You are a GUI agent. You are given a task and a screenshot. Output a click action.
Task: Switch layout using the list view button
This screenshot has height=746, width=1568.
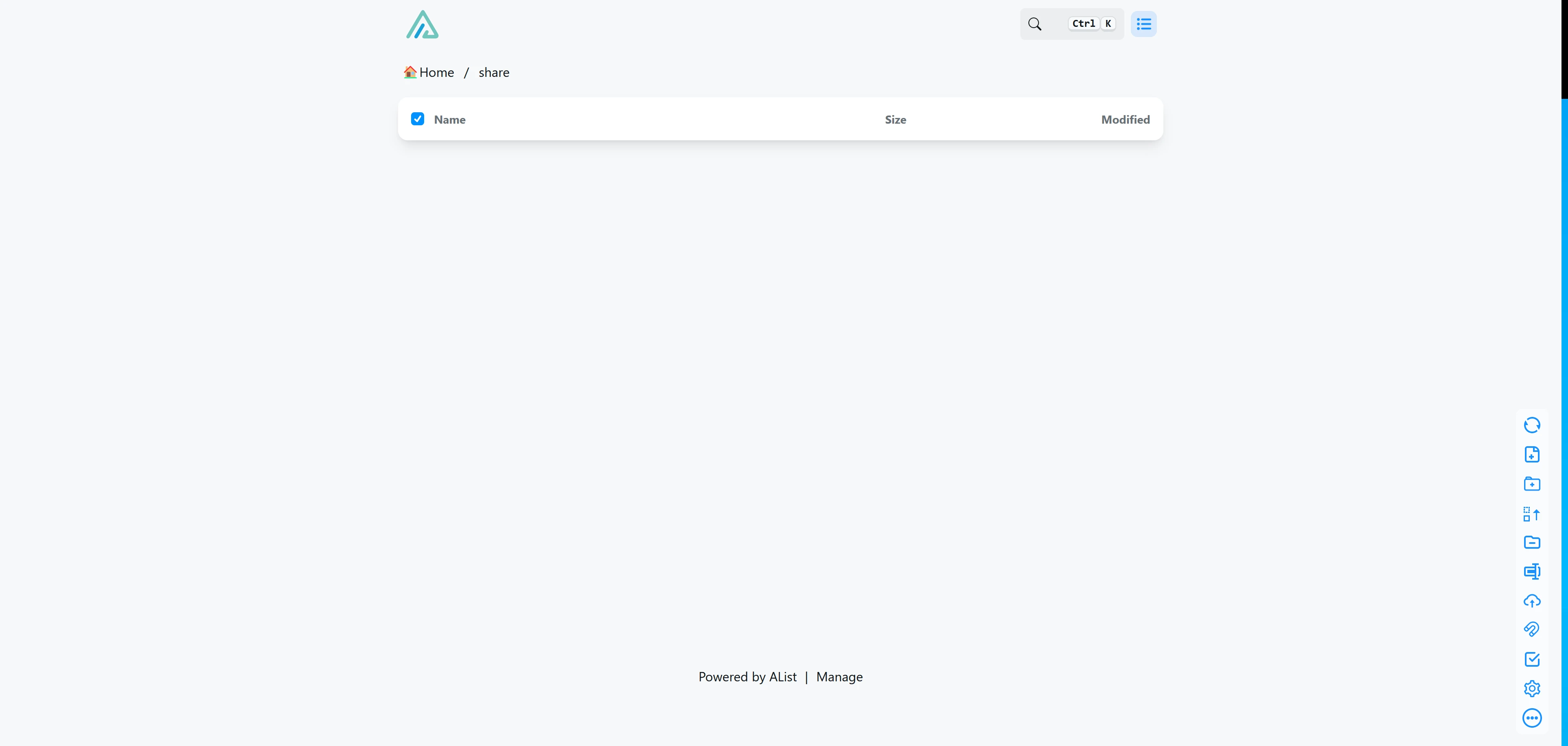pos(1143,24)
